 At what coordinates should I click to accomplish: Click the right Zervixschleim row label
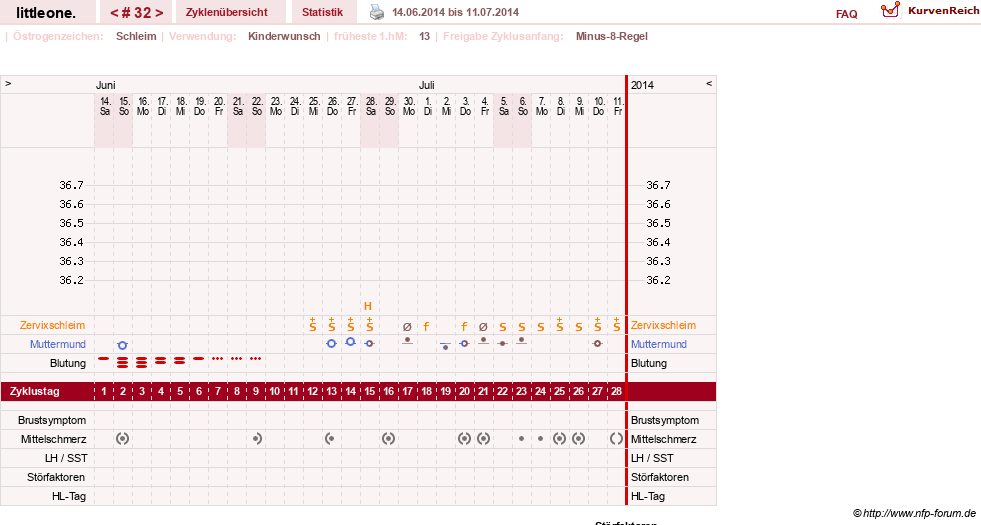[663, 325]
